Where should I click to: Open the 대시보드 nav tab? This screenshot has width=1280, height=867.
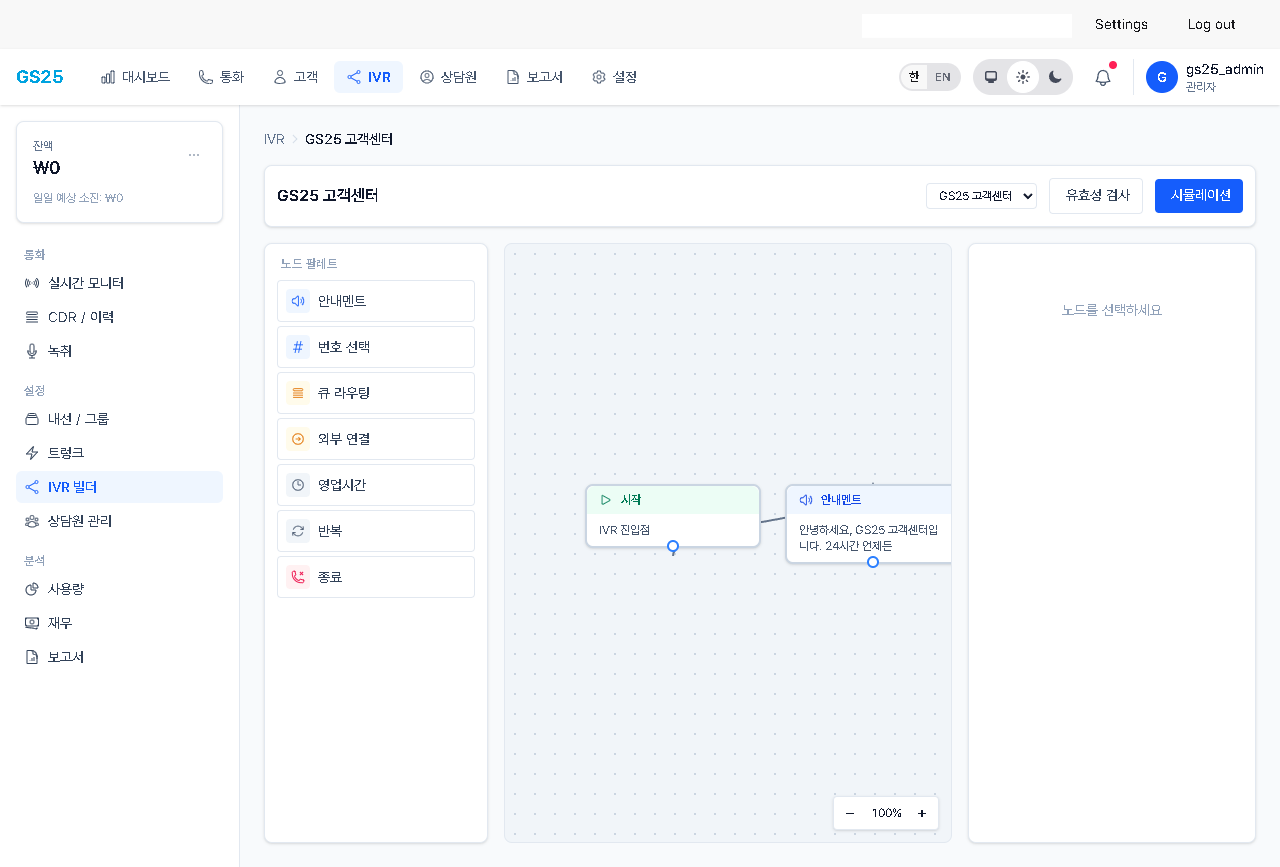tap(135, 77)
